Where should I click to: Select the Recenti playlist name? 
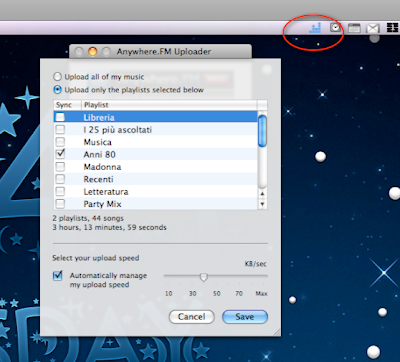(x=98, y=179)
